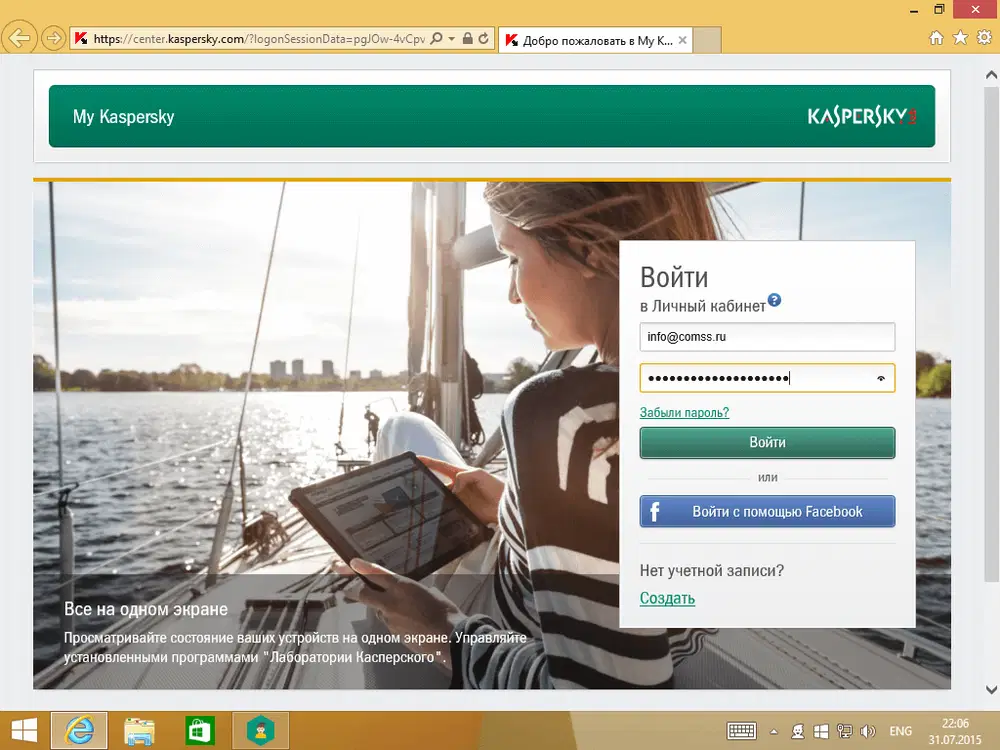Click the page scrollbar up arrow
This screenshot has width=1000, height=750.
[x=991, y=75]
